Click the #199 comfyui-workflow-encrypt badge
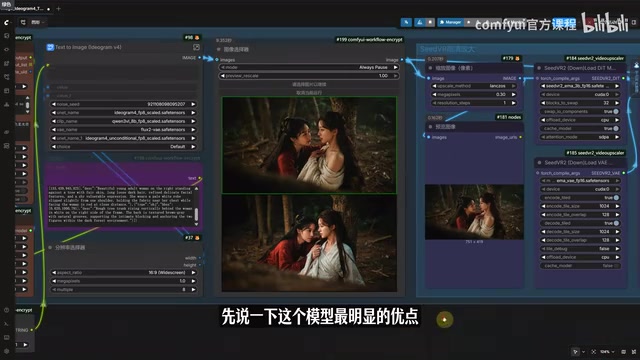This screenshot has height=360, width=640. pyautogui.click(x=369, y=40)
